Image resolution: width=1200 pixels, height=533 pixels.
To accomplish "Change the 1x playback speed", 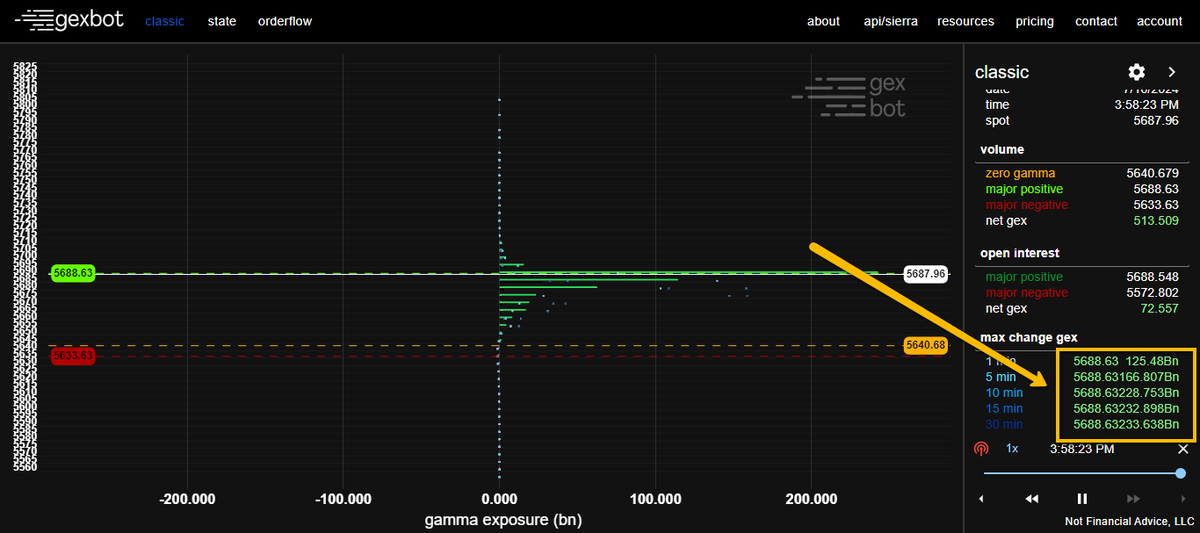I will (x=1012, y=449).
